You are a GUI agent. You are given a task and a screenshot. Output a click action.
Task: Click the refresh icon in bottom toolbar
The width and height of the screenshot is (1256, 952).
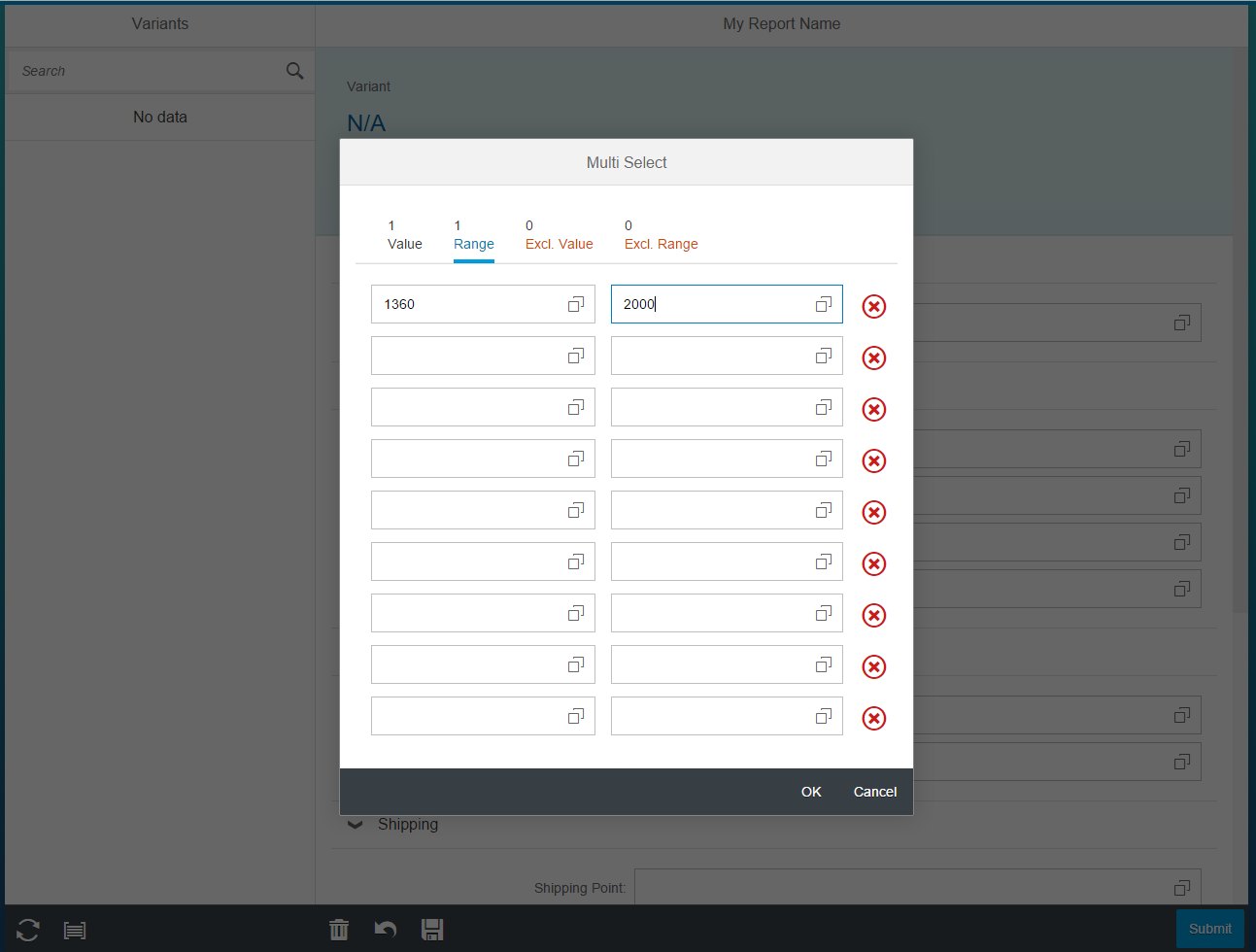coord(28,930)
